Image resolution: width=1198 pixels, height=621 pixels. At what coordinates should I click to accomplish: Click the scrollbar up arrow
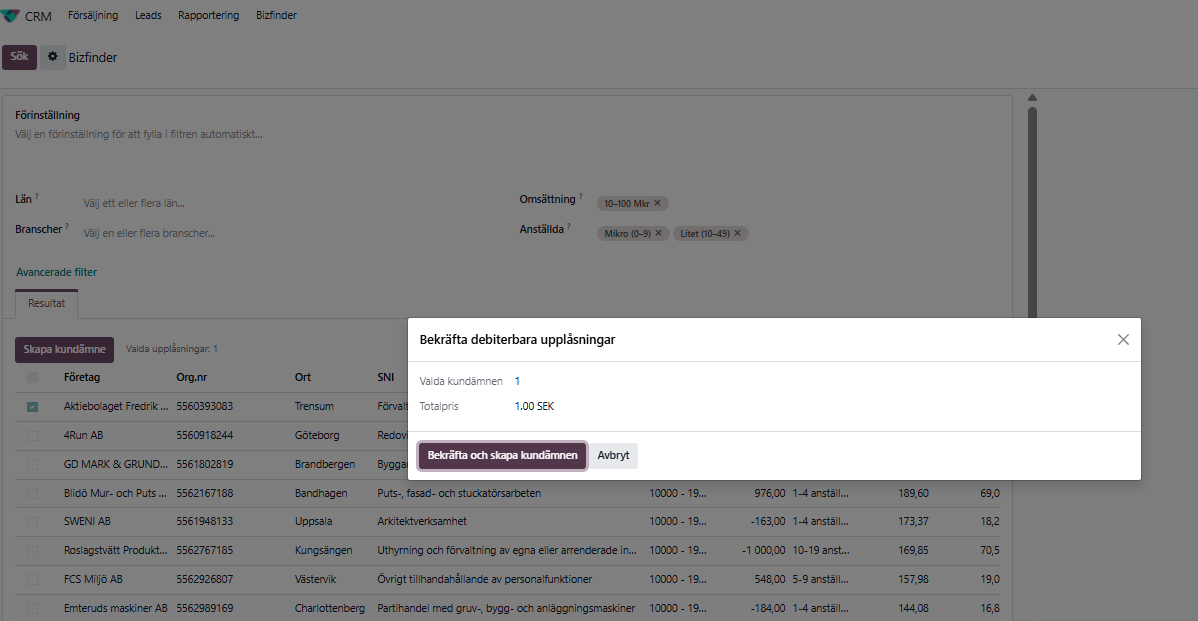point(1032,98)
